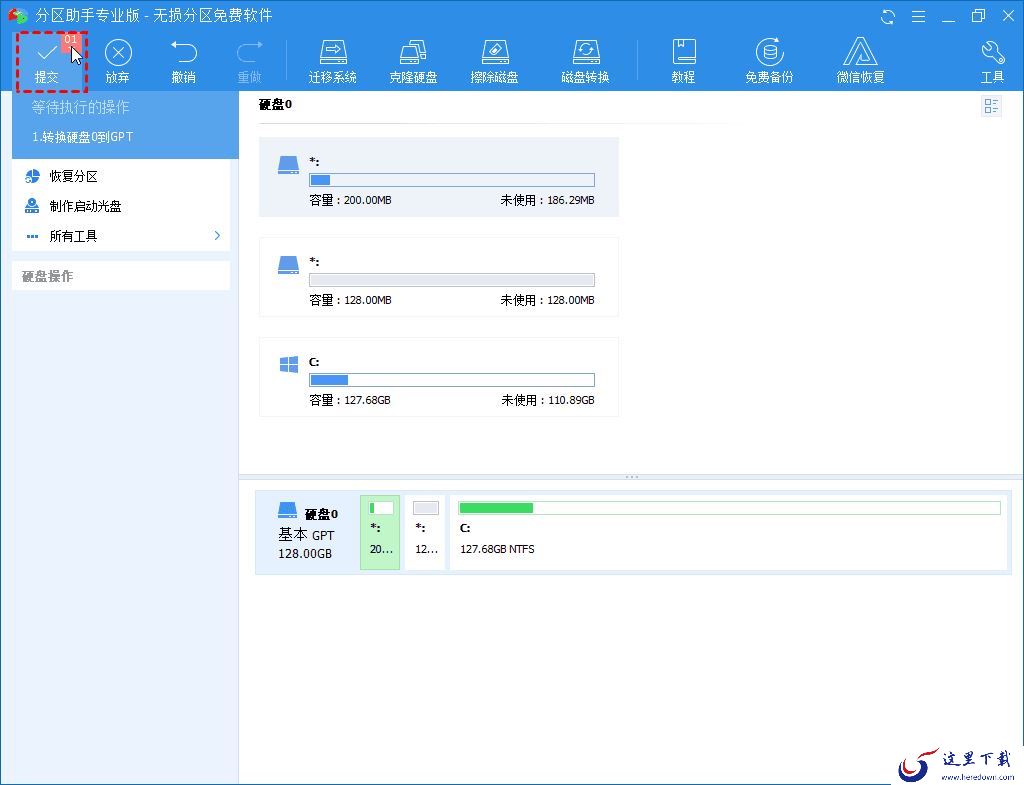The width and height of the screenshot is (1024, 785).
Task: Click the usage bar of C: partition card
Action: point(452,379)
